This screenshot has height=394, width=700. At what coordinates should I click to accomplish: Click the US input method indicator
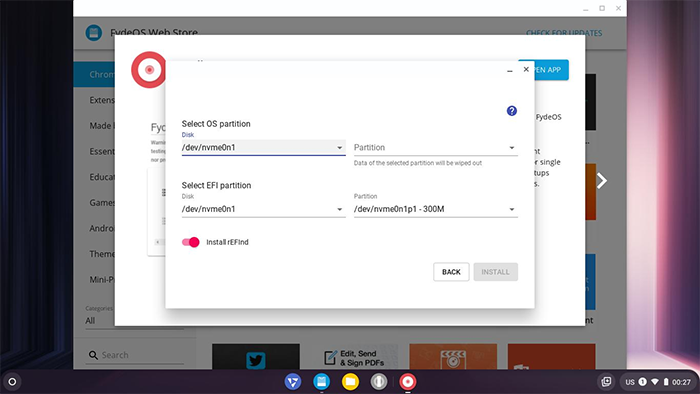[x=630, y=382]
